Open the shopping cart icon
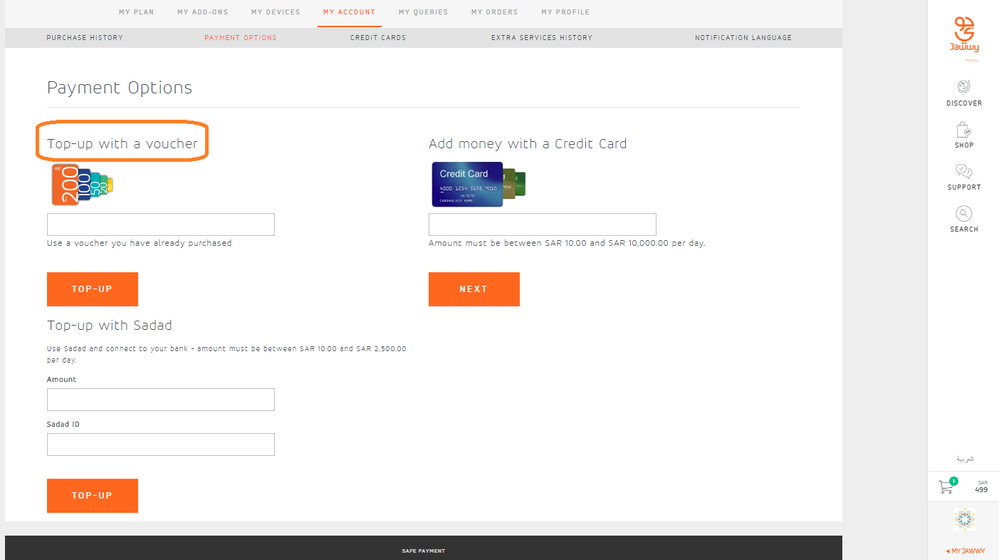 pos(946,487)
